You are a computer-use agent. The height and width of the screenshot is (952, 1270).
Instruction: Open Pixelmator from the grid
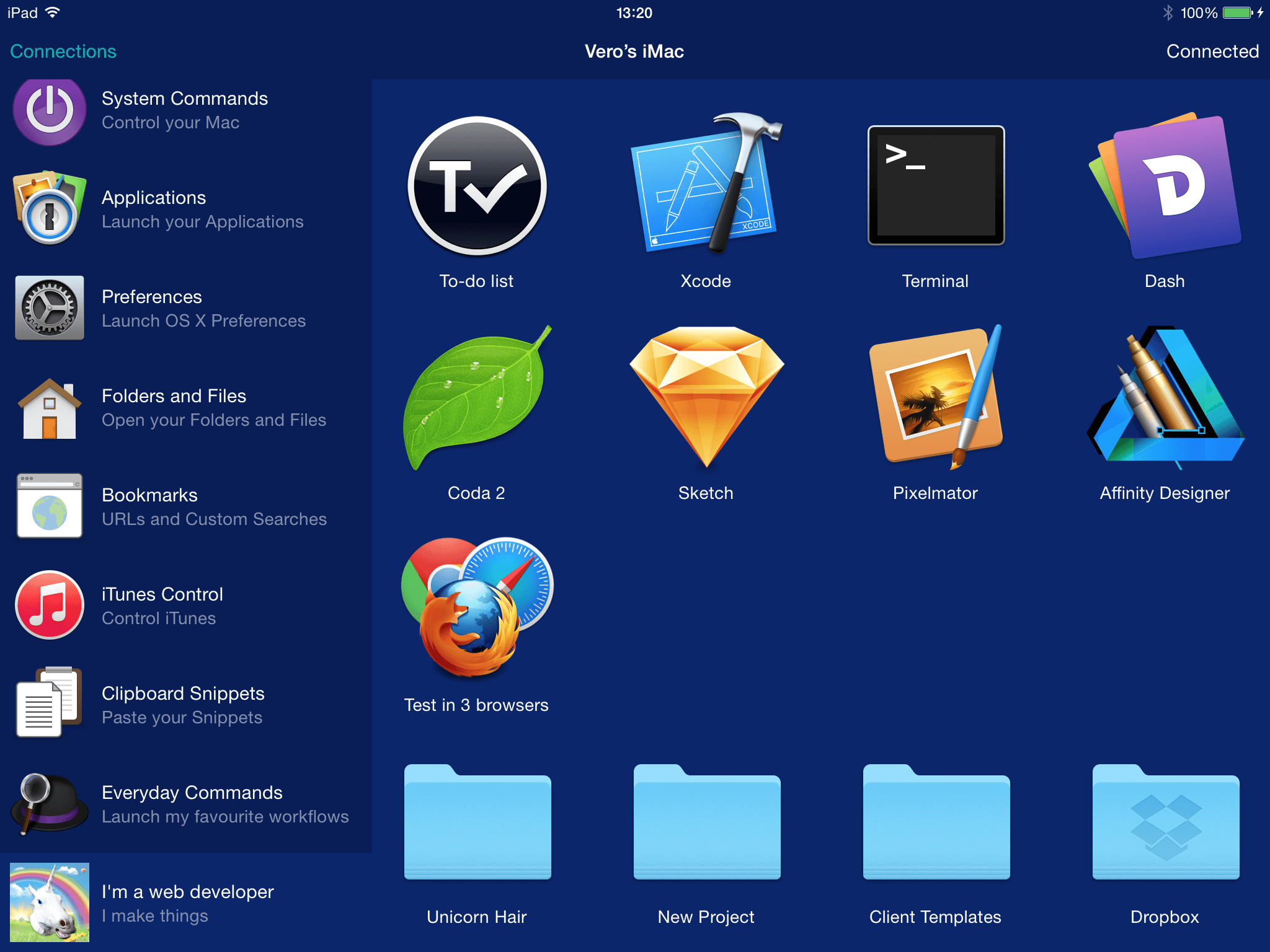(x=935, y=397)
